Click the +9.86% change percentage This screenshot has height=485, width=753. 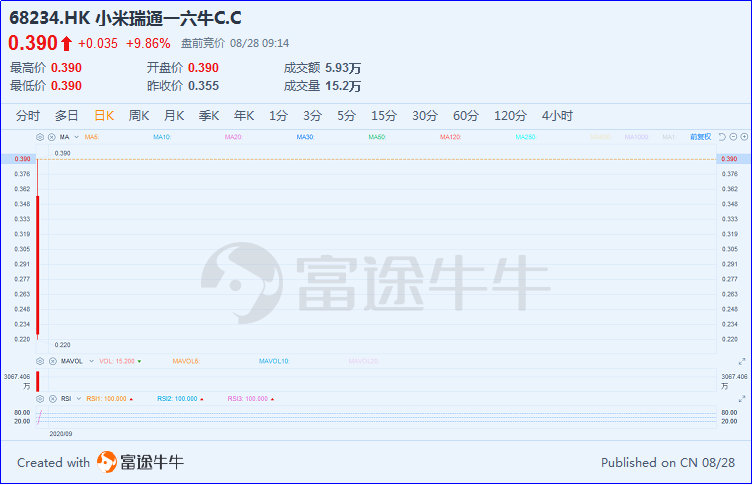148,44
